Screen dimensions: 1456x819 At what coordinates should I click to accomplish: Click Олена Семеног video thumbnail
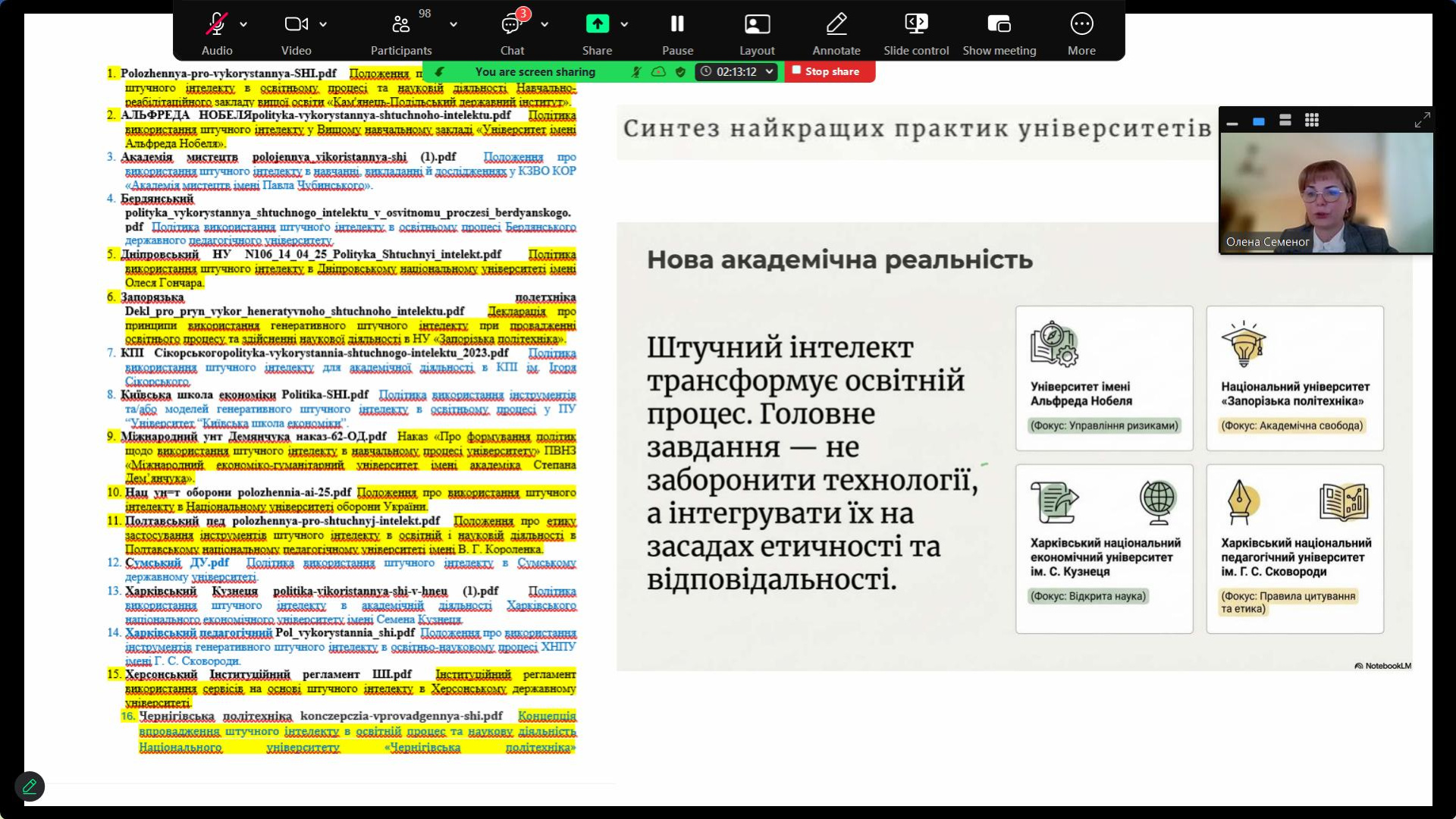pyautogui.click(x=1326, y=193)
